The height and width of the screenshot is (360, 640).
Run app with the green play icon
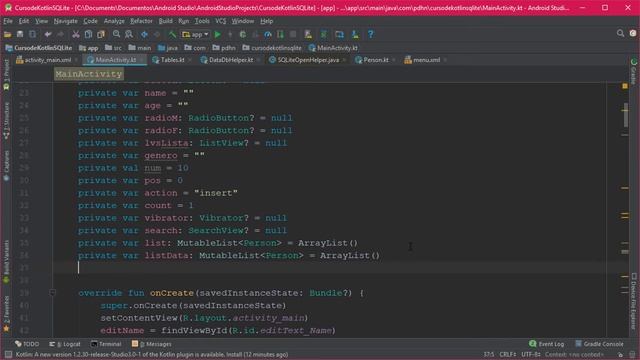[218, 34]
